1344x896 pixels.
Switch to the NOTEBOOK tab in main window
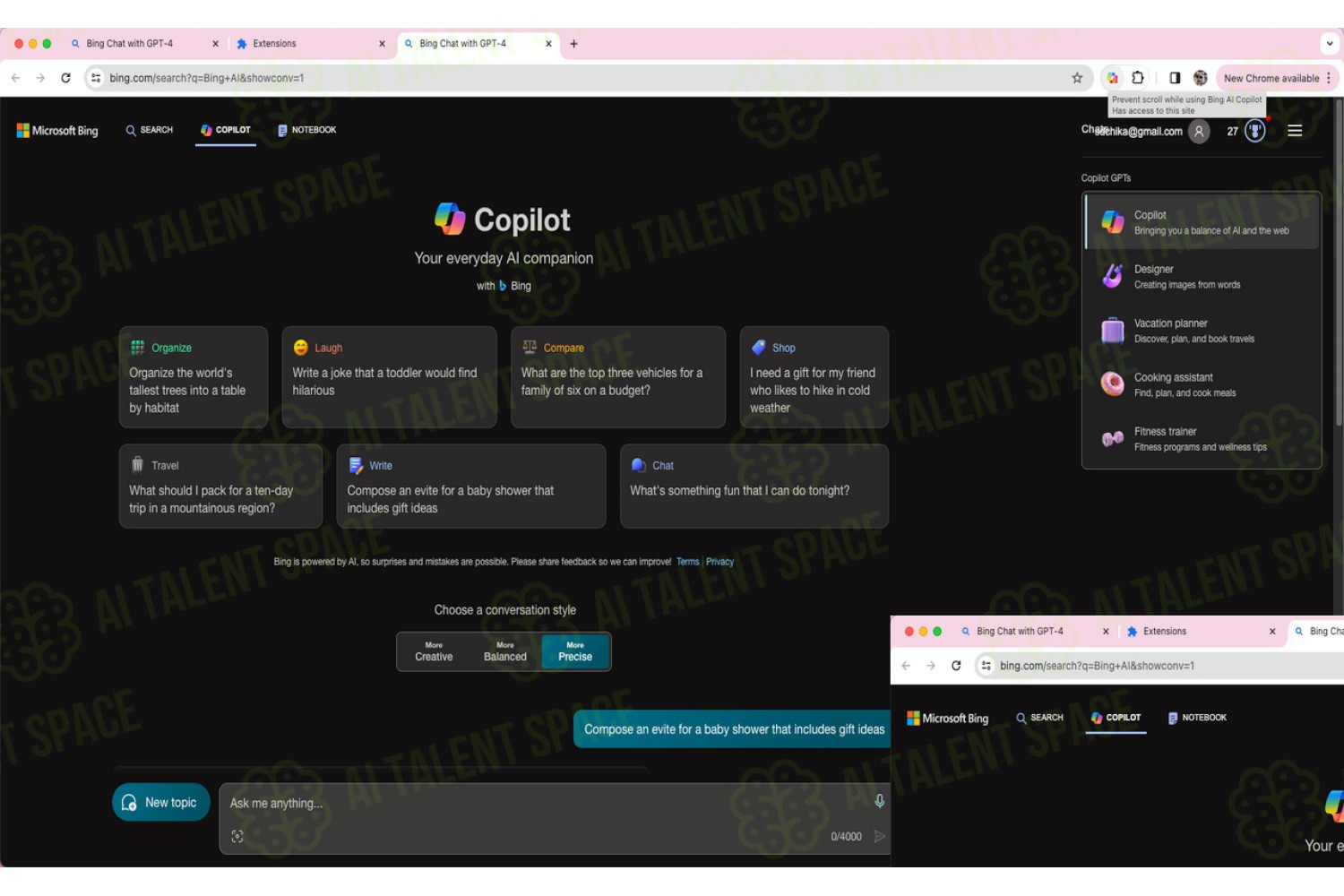tap(307, 130)
